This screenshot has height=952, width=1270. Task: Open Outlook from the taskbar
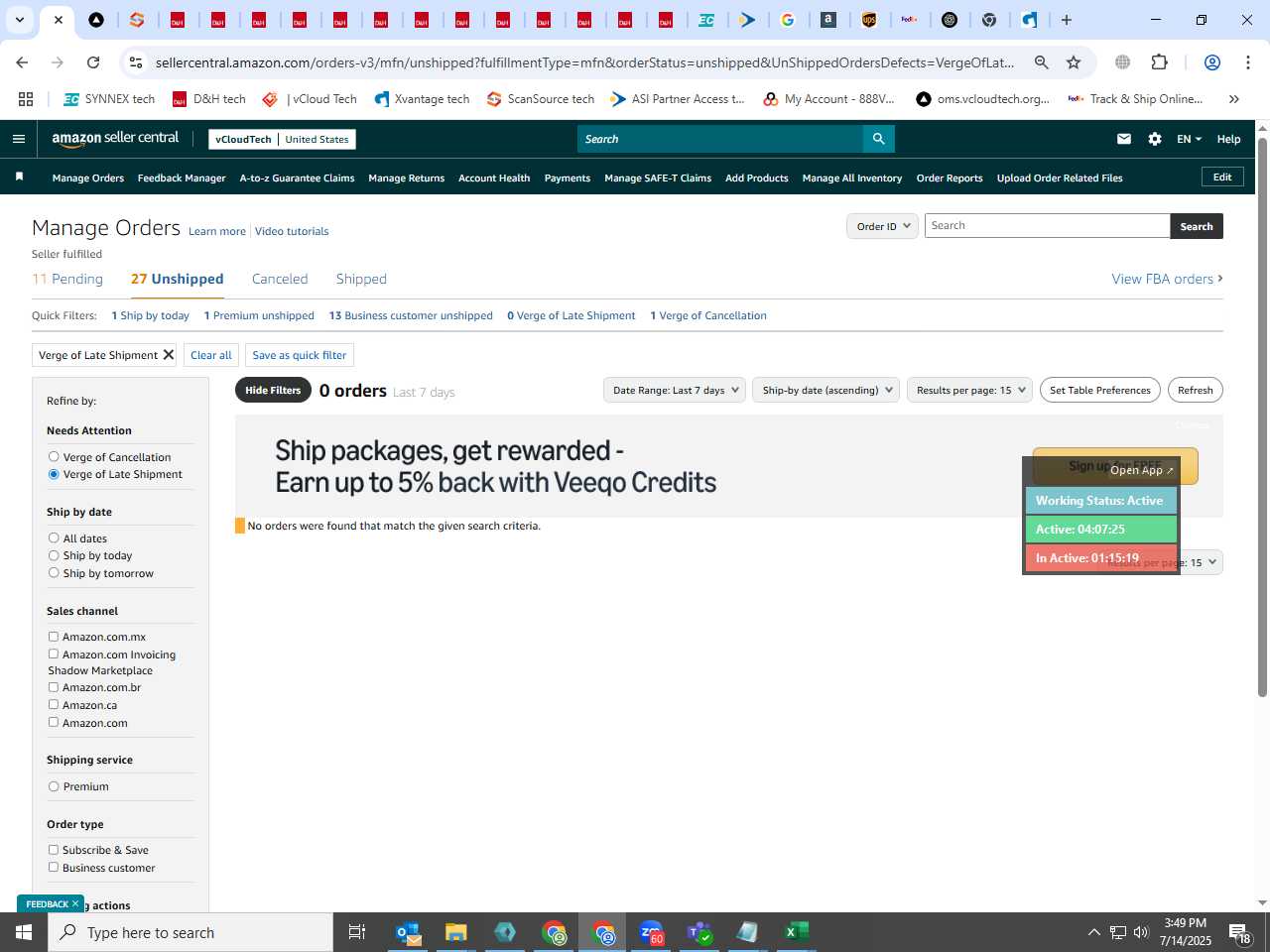tap(408, 932)
